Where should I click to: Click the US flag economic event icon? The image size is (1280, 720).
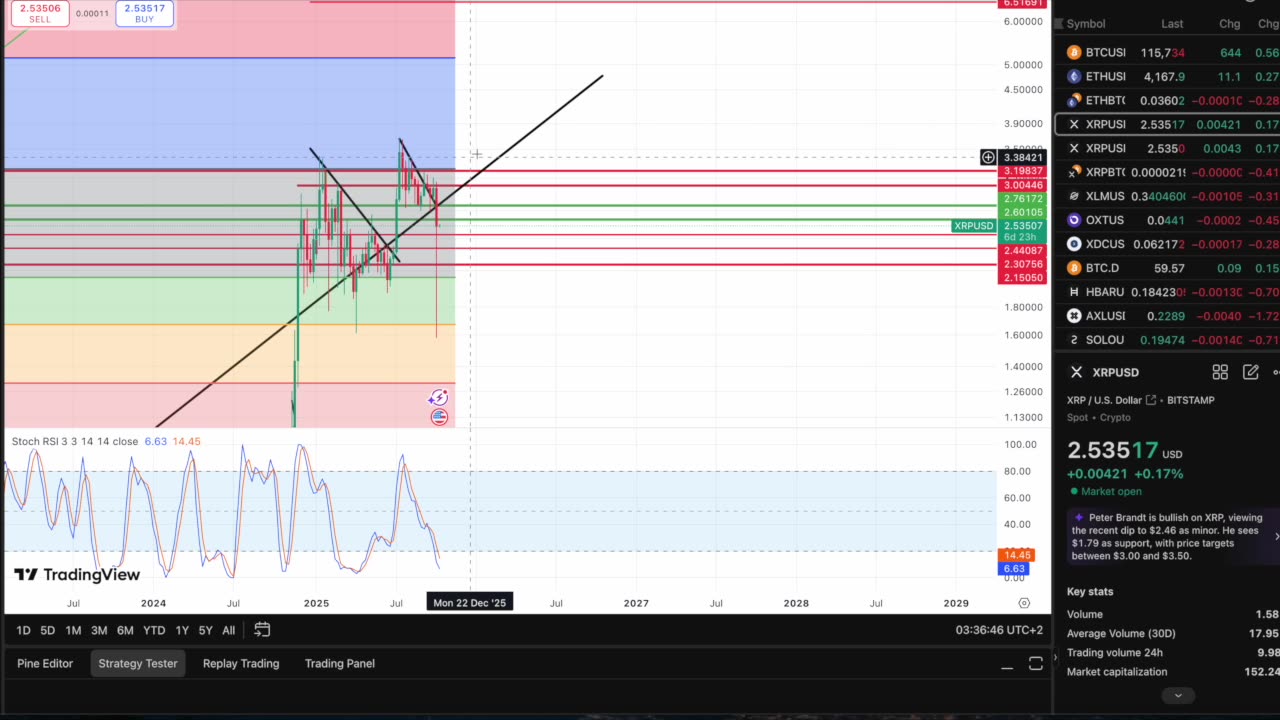(x=439, y=417)
